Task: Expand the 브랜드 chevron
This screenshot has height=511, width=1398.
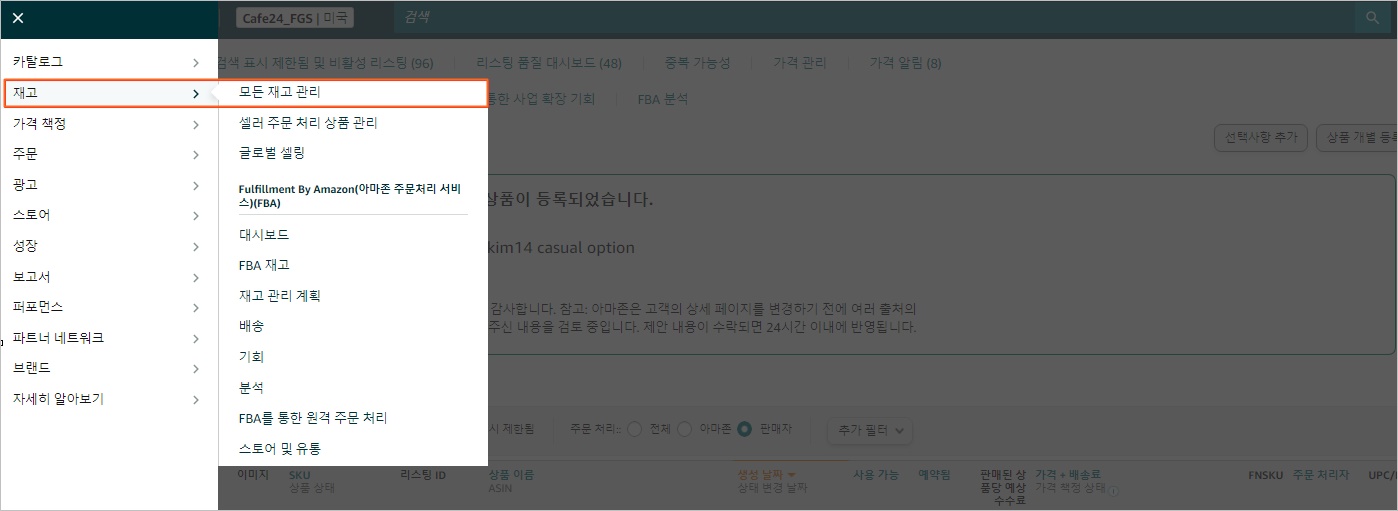Action: pos(195,369)
